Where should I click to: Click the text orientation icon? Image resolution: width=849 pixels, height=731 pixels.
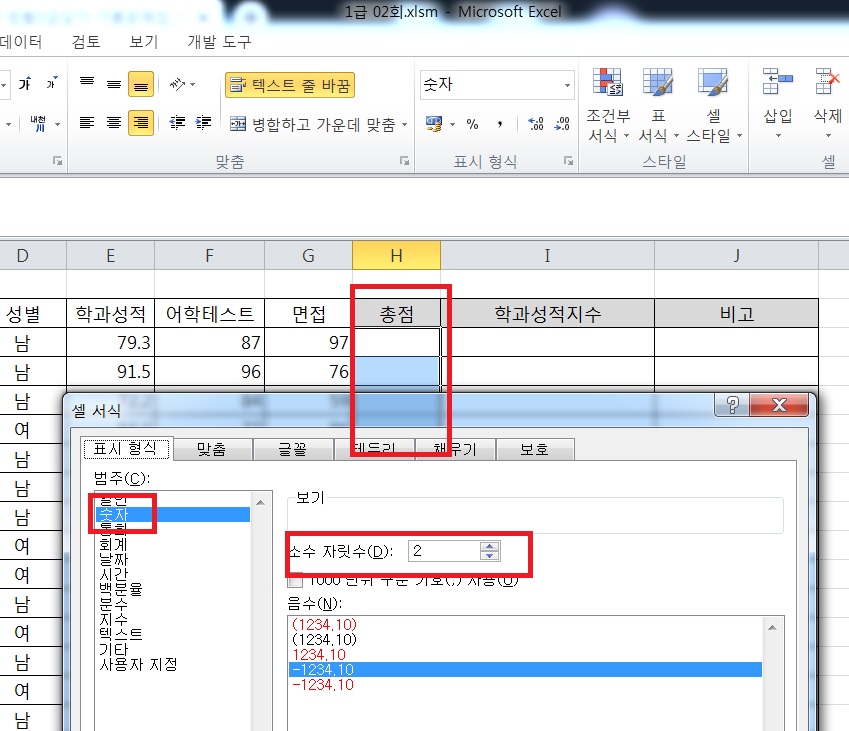click(177, 85)
